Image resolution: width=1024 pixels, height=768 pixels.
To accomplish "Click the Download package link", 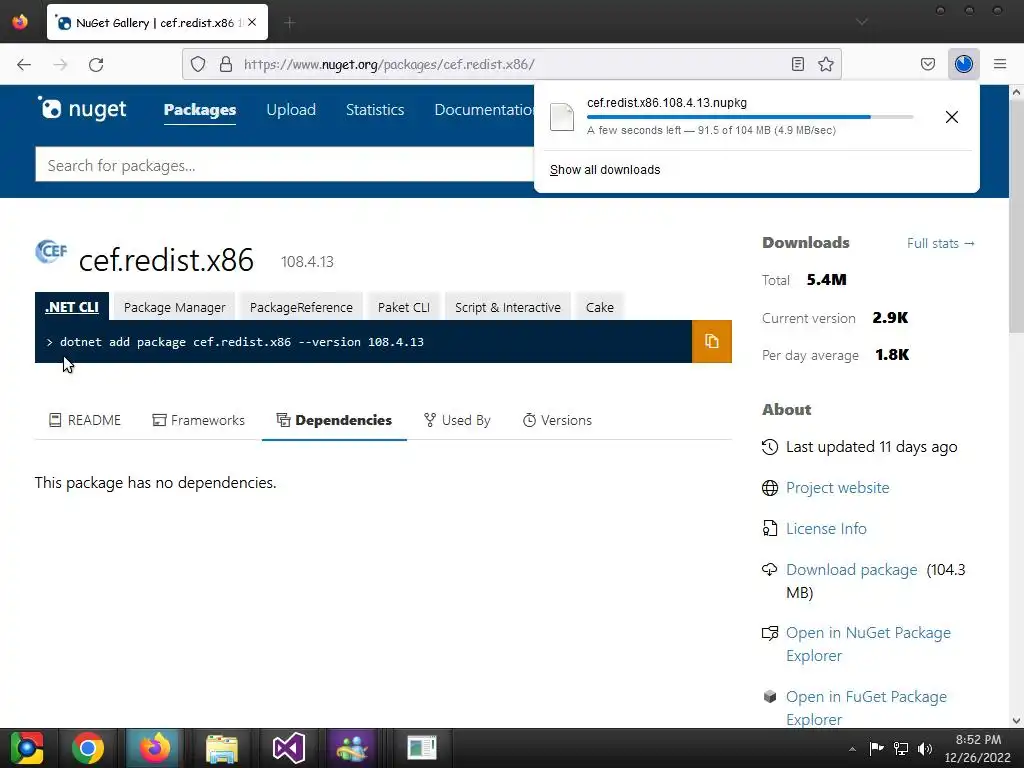I will (x=852, y=569).
